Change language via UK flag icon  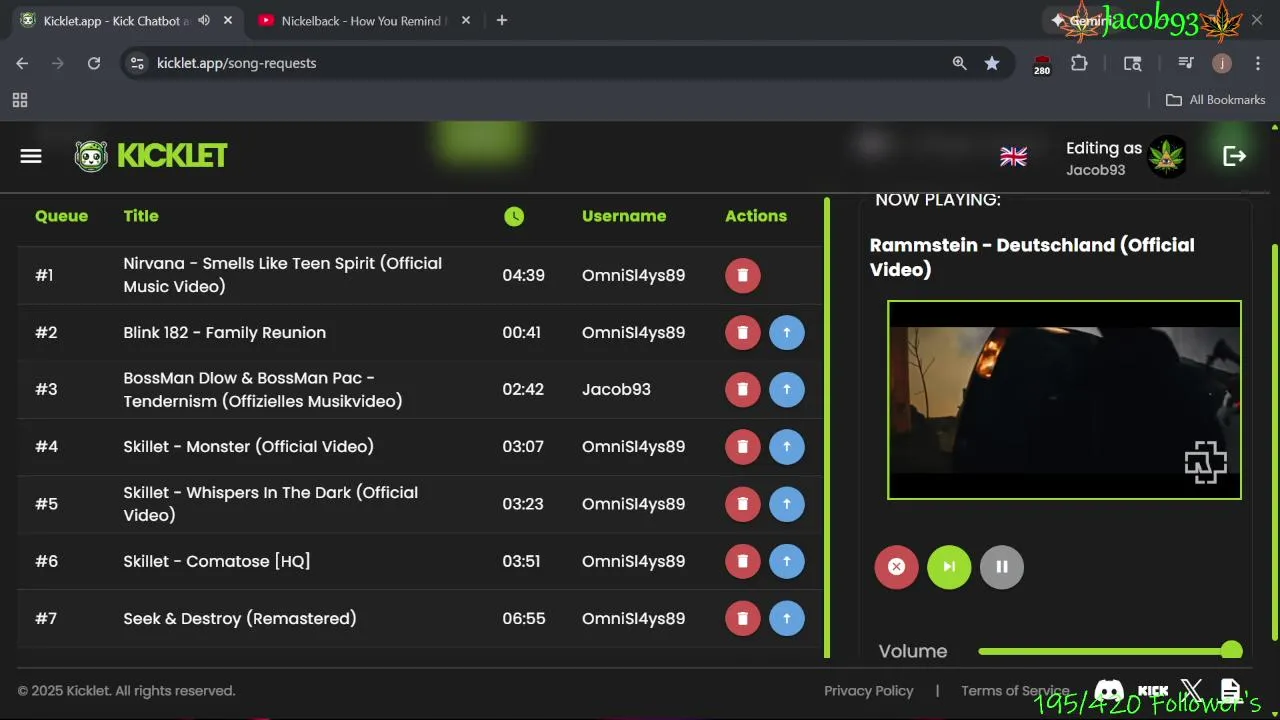point(1013,156)
